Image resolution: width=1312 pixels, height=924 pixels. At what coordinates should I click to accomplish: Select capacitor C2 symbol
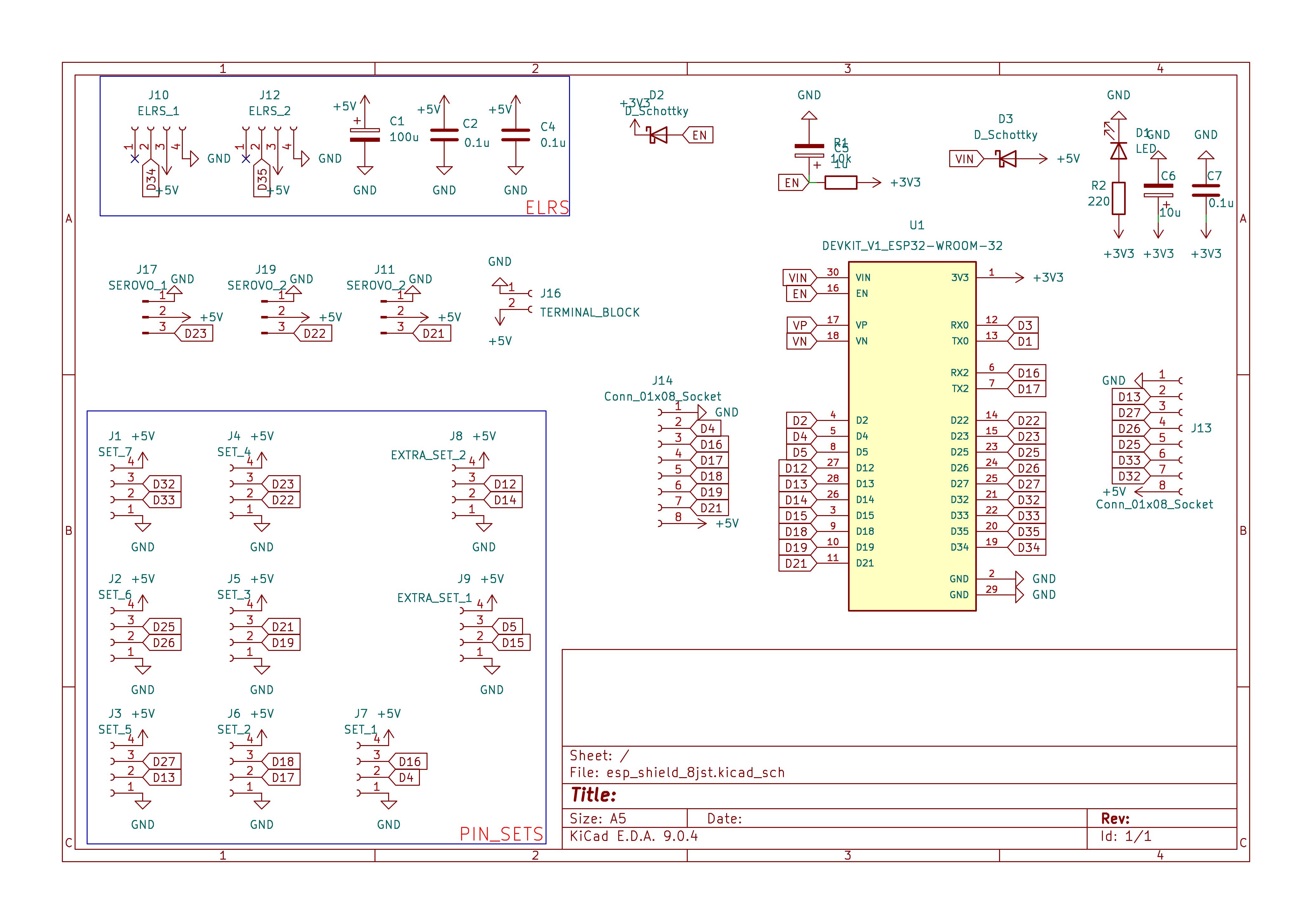click(444, 135)
